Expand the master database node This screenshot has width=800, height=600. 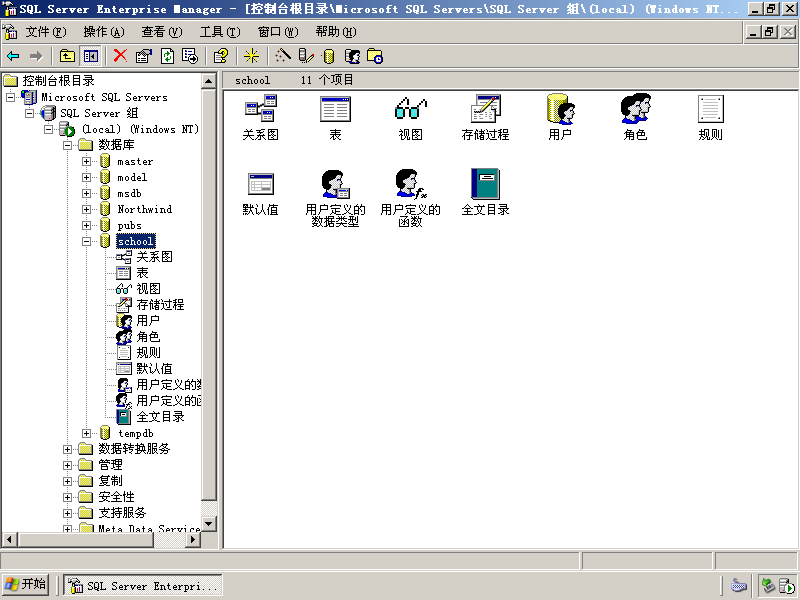pos(87,162)
